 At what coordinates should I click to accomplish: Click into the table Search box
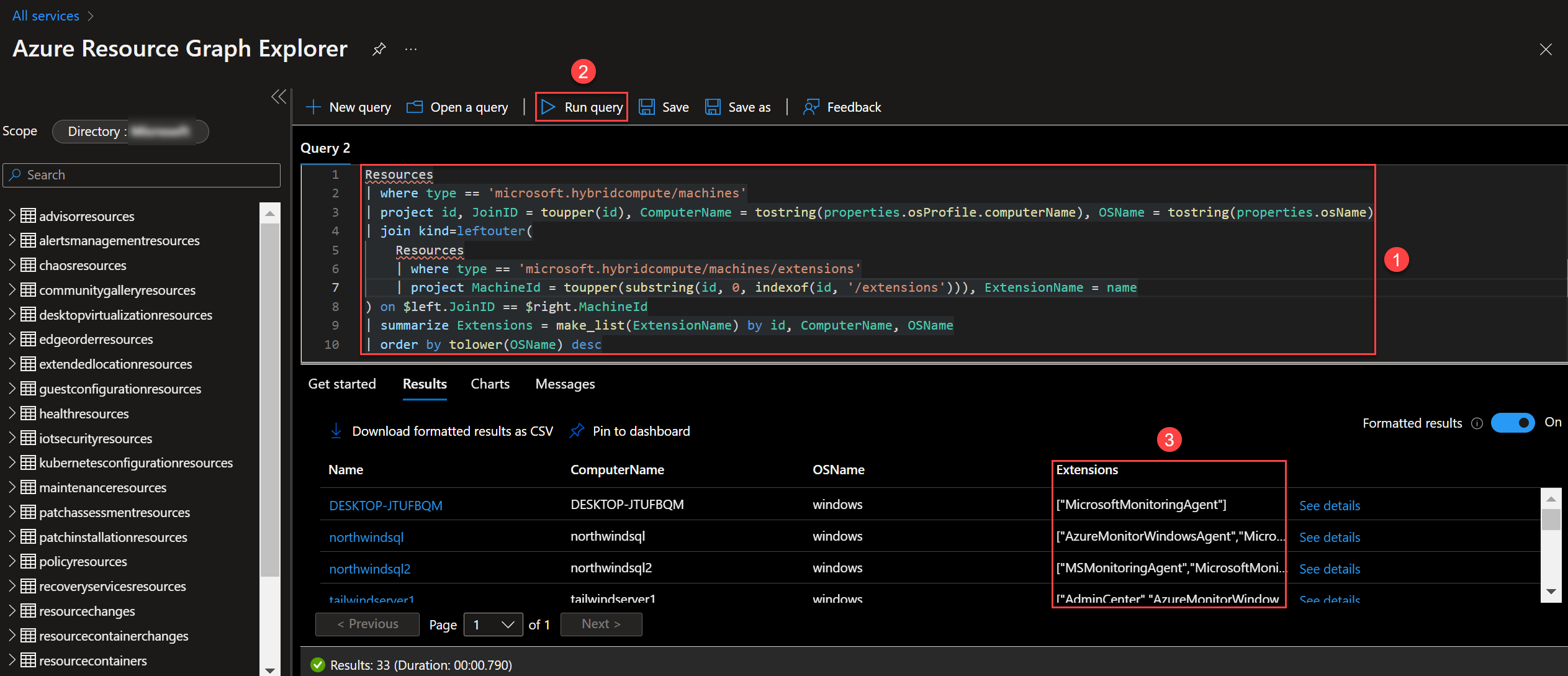142,175
